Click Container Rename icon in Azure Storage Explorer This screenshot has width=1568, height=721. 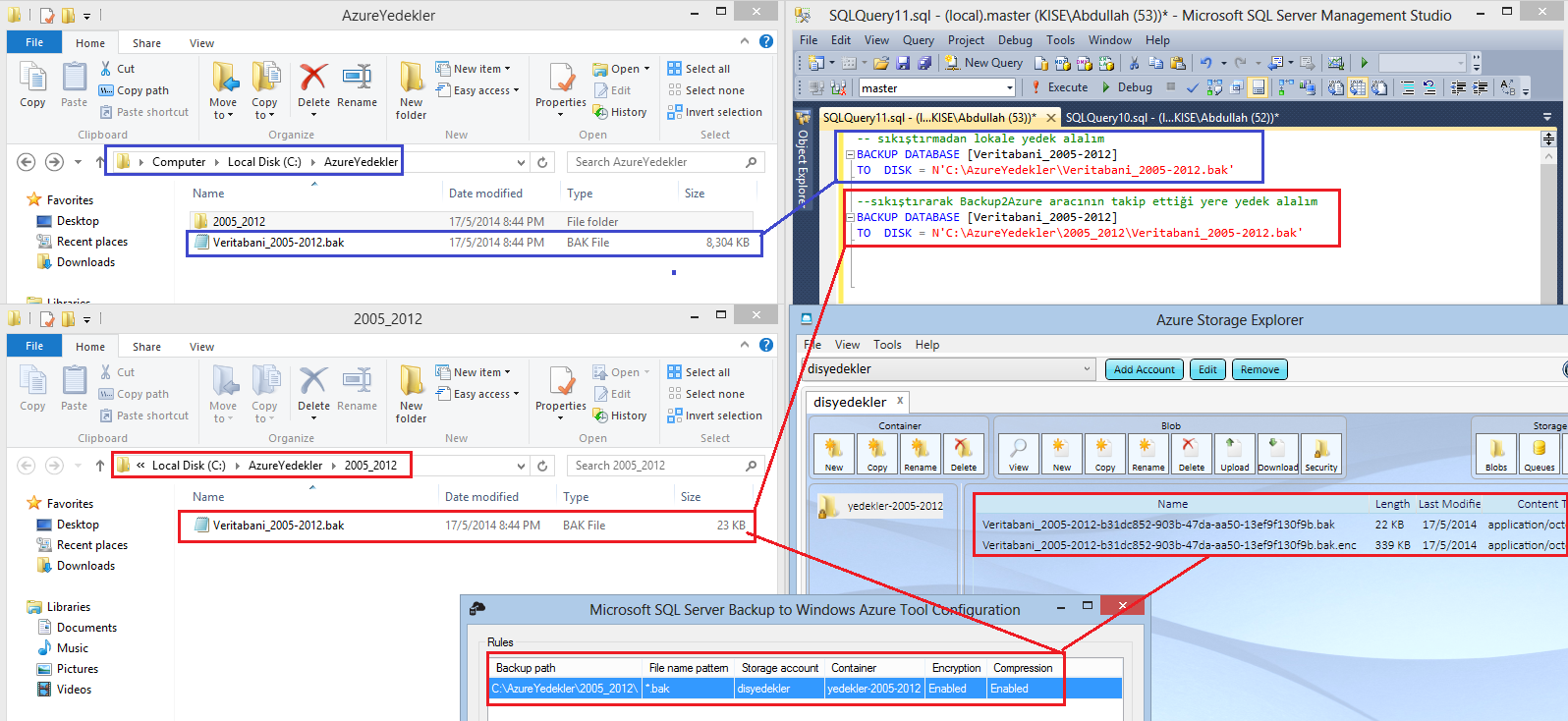[x=921, y=454]
